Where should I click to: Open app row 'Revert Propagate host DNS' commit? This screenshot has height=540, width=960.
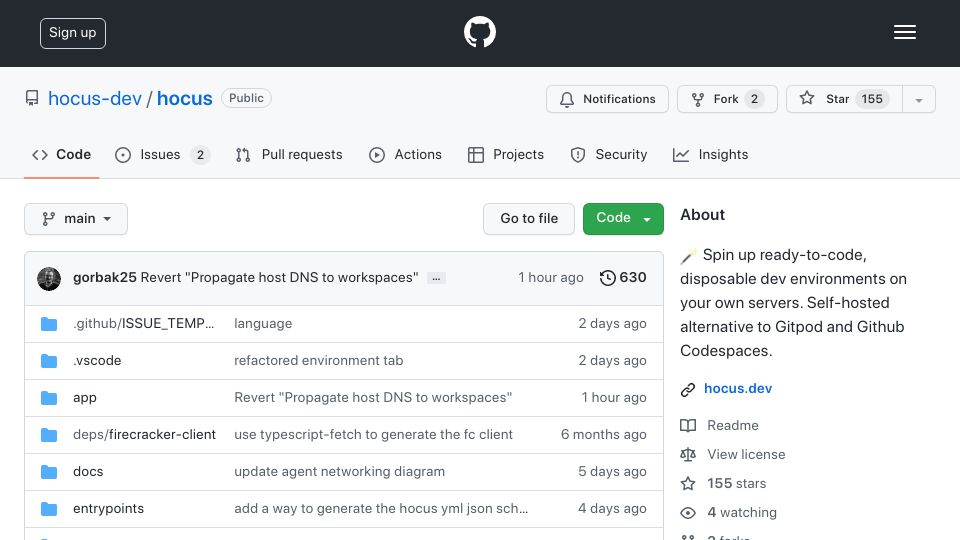[x=373, y=397]
